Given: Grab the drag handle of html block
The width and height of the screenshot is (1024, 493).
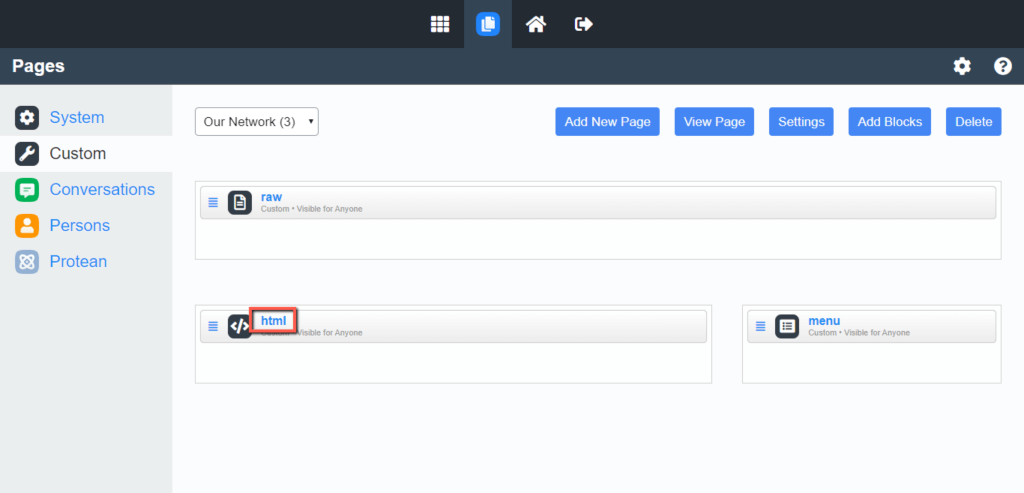Looking at the screenshot, I should click(x=213, y=326).
